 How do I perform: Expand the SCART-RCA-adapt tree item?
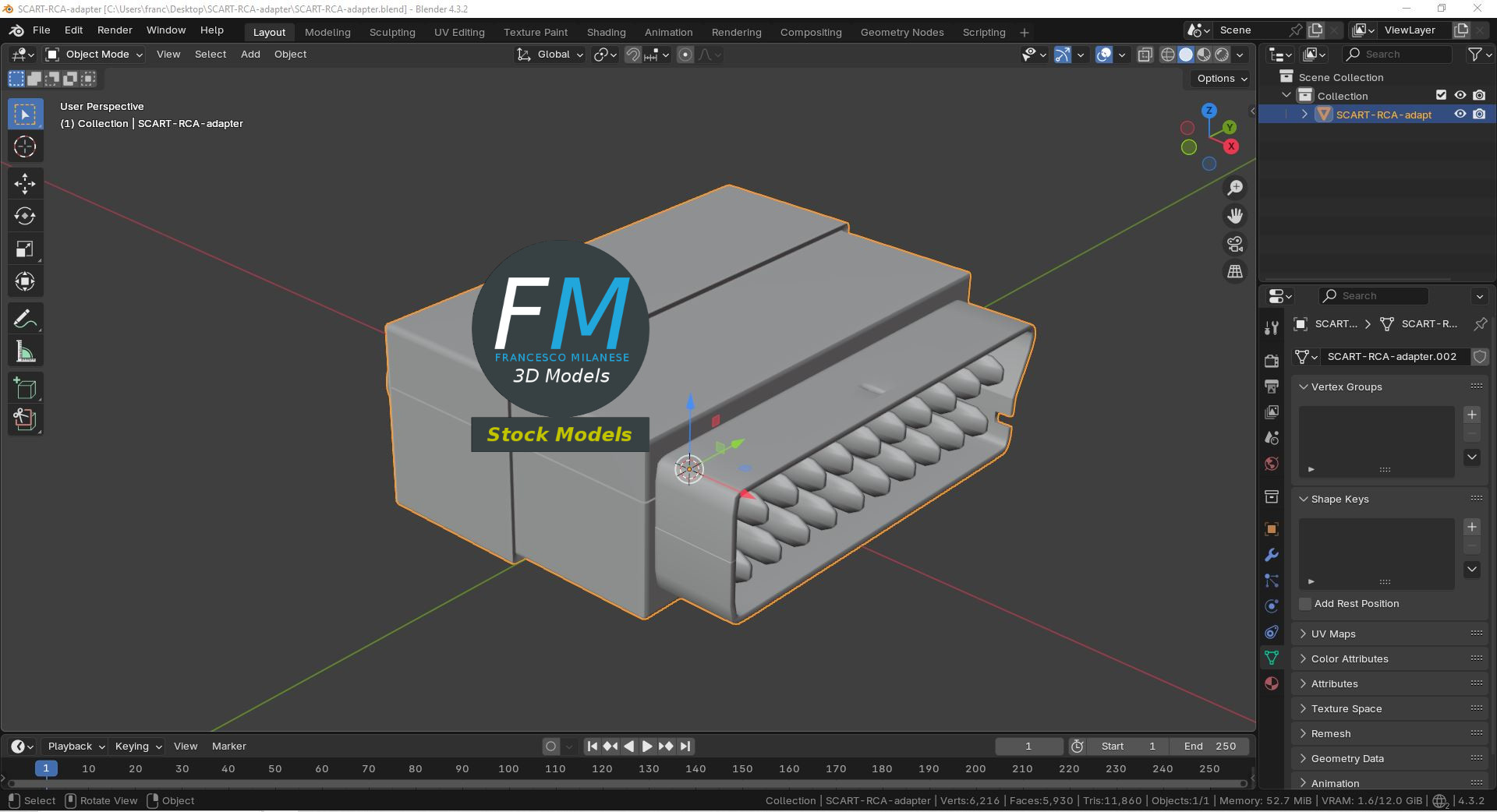click(x=1305, y=115)
